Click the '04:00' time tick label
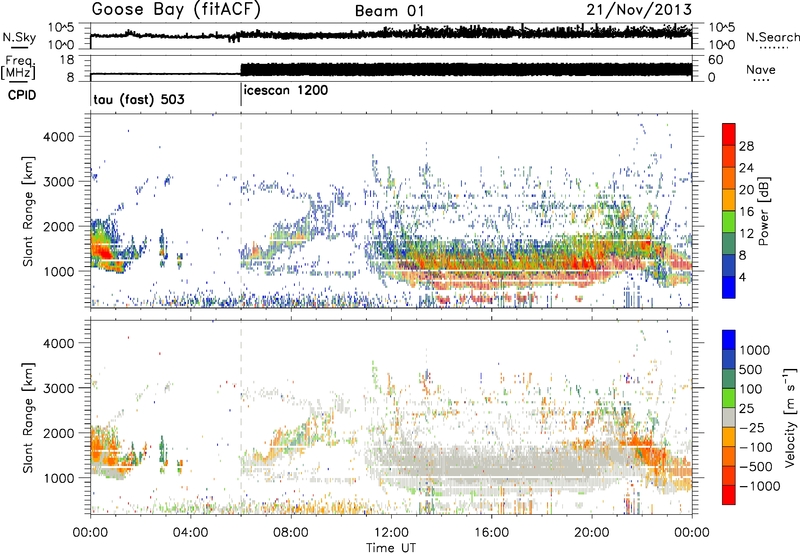Viewport: 800px width, 554px height. tap(190, 533)
